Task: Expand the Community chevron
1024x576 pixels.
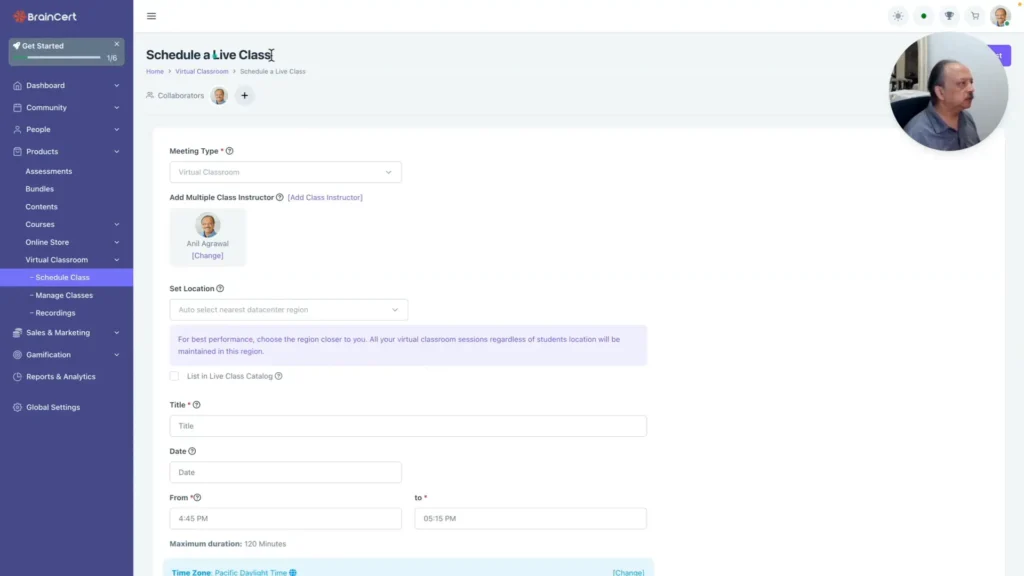Action: pos(117,108)
